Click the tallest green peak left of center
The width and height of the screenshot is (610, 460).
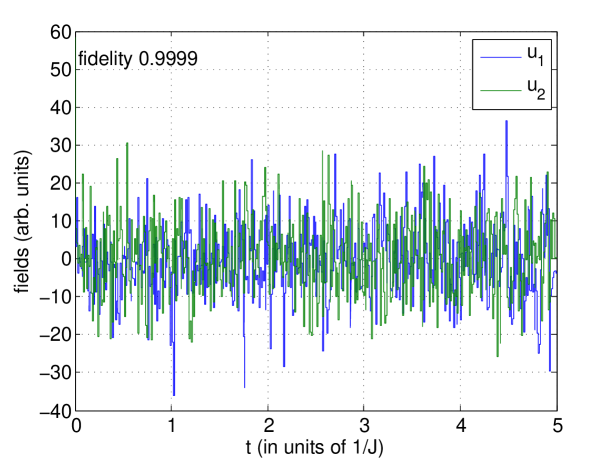tap(127, 145)
